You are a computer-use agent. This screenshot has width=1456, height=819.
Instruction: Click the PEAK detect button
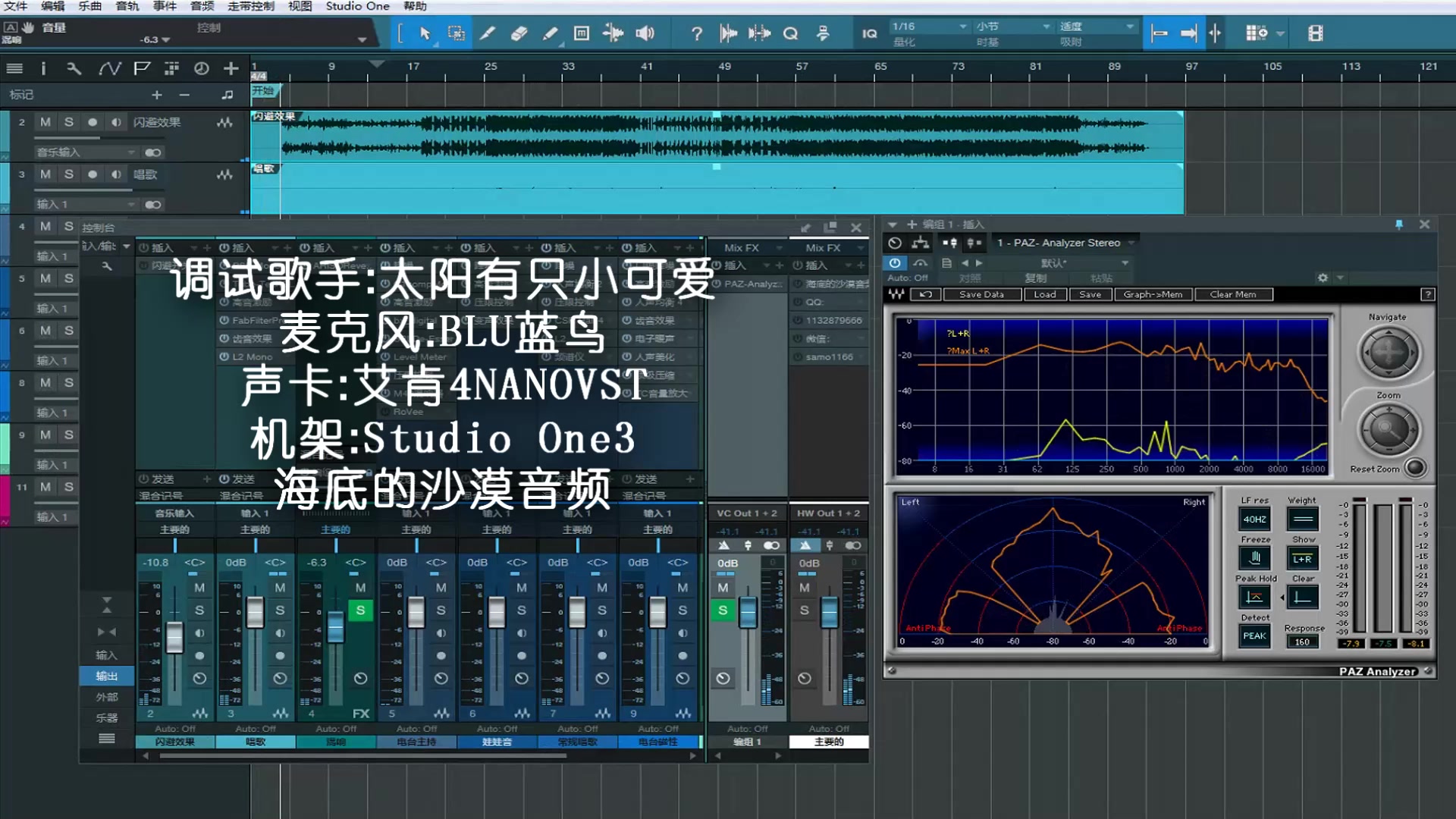coord(1255,636)
